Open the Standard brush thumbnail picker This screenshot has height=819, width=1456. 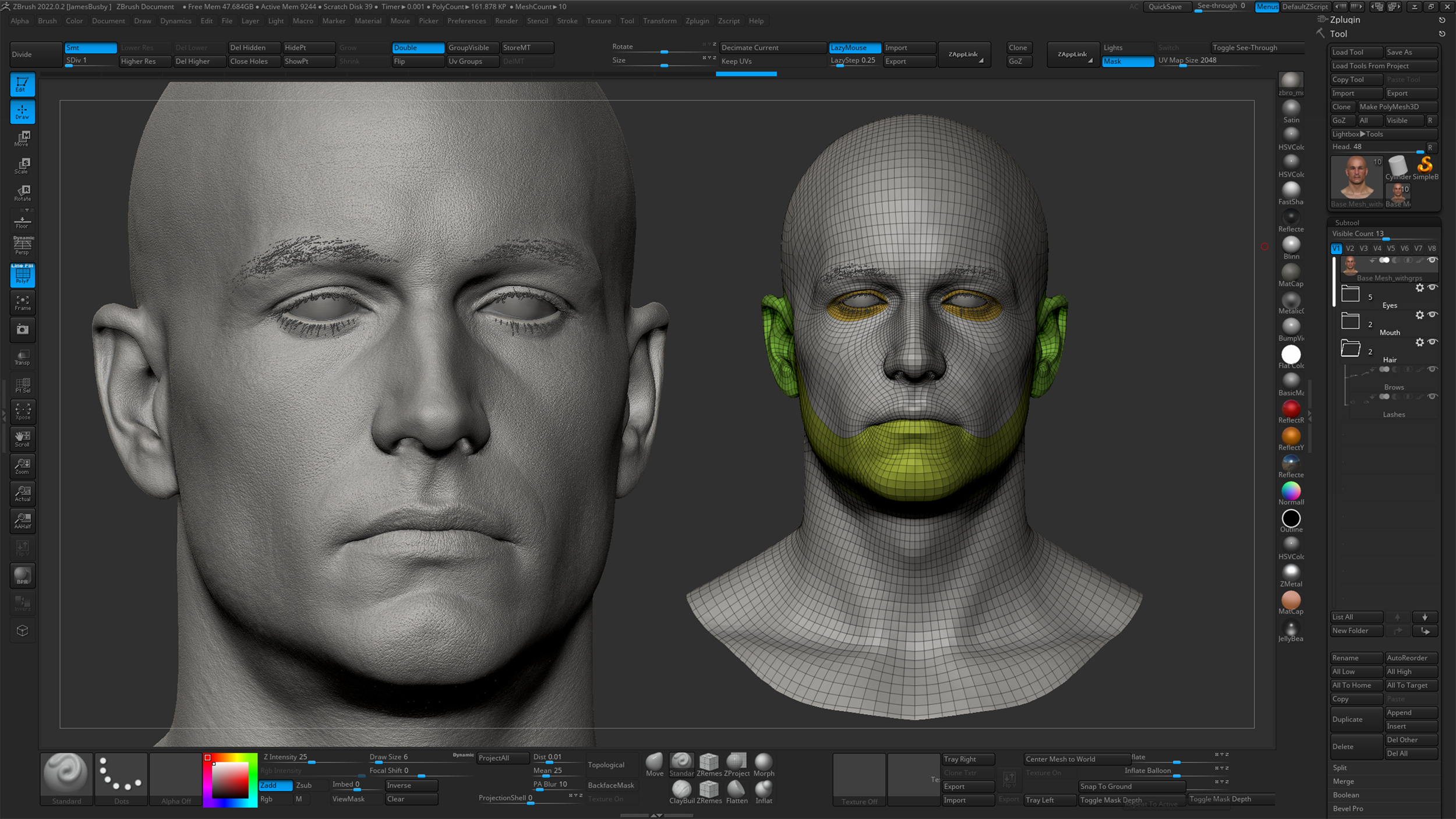coord(66,775)
